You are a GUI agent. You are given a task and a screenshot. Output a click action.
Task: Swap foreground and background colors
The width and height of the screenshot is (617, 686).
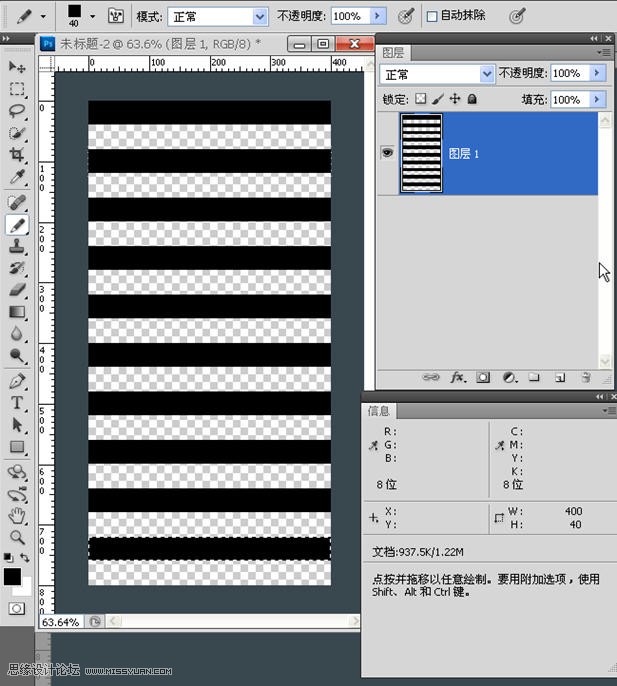pyautogui.click(x=25, y=557)
